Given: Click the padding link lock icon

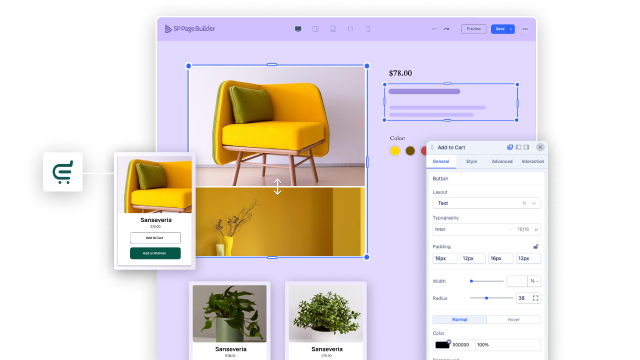Looking at the screenshot, I should point(536,247).
